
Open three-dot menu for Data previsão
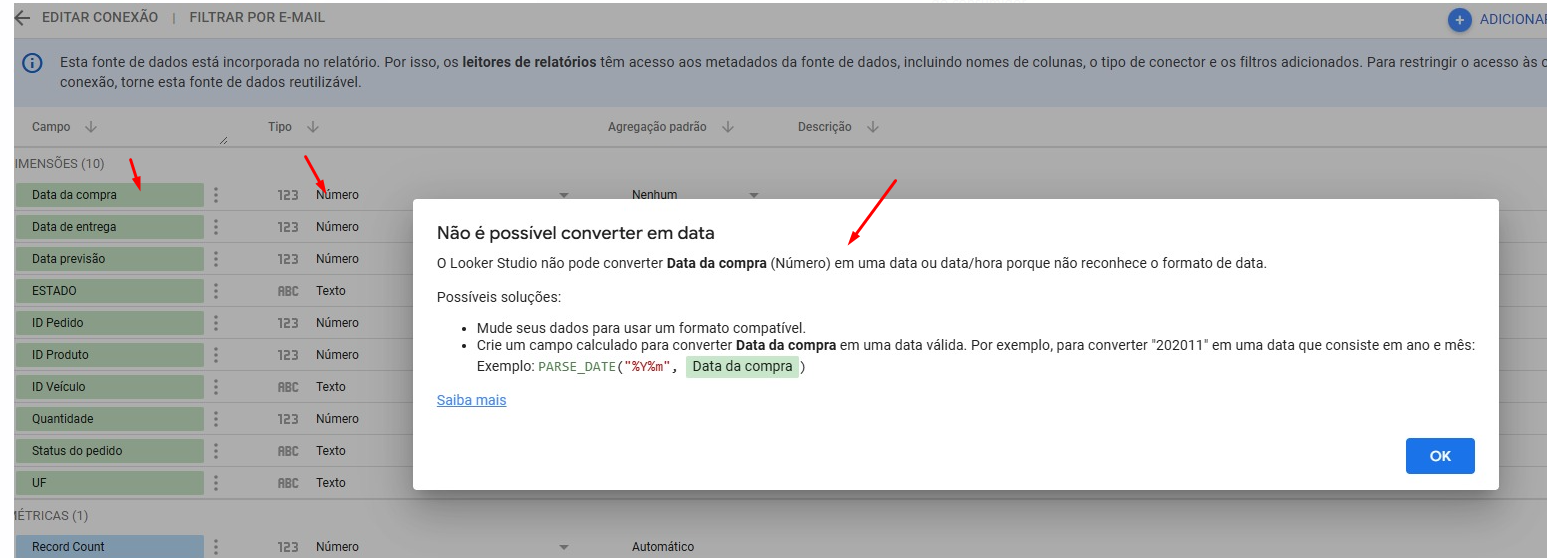pyautogui.click(x=216, y=259)
